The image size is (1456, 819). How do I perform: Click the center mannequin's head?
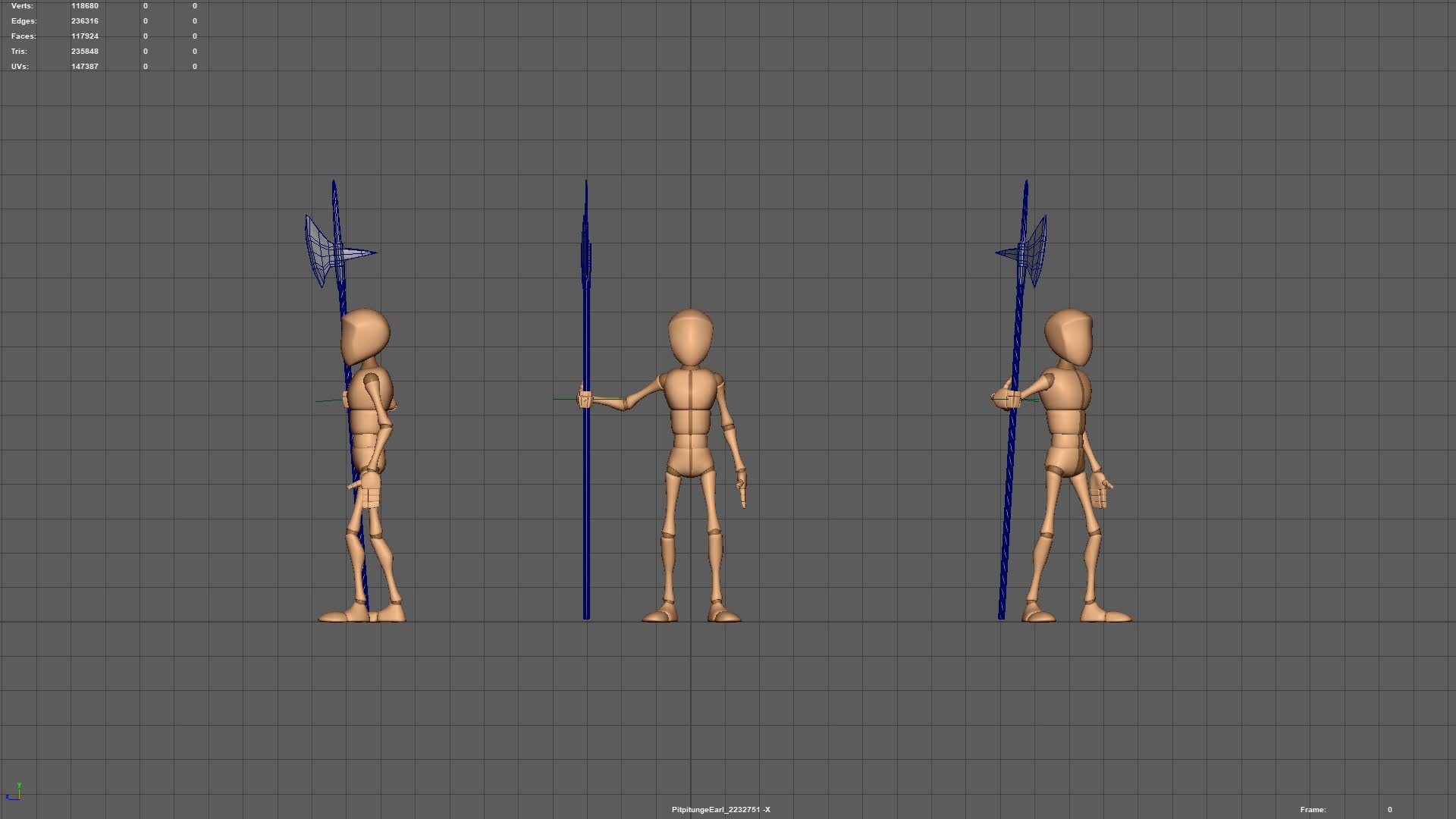point(691,337)
